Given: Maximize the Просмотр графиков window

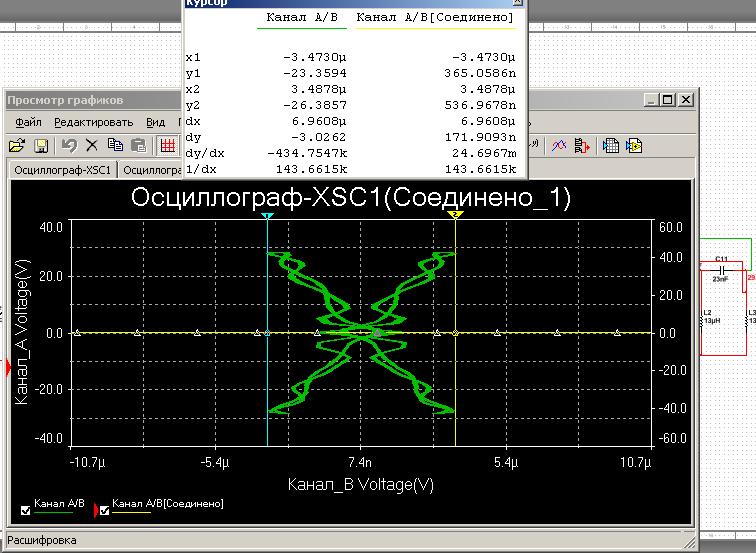Looking at the screenshot, I should coord(668,100).
